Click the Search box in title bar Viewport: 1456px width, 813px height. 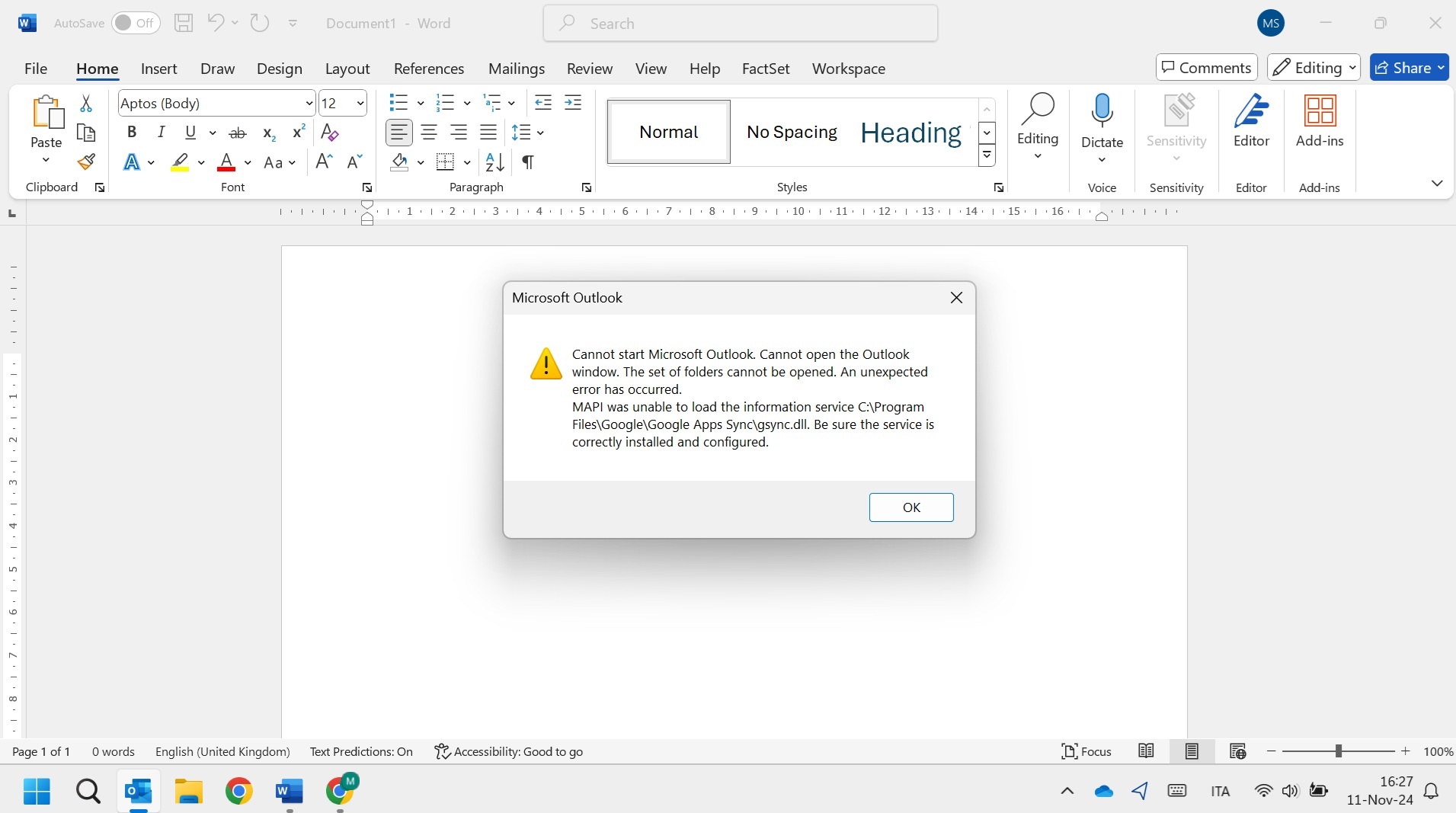(741, 23)
